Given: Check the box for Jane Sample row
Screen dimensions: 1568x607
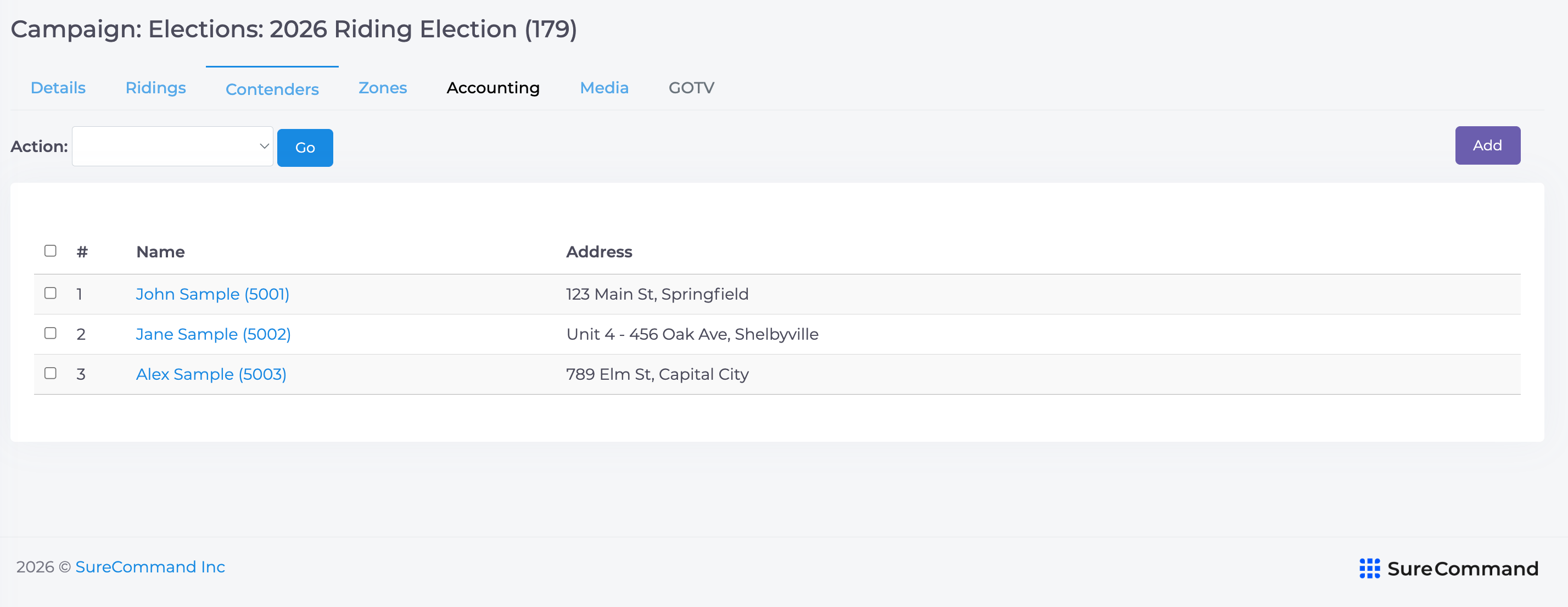Looking at the screenshot, I should click(51, 333).
